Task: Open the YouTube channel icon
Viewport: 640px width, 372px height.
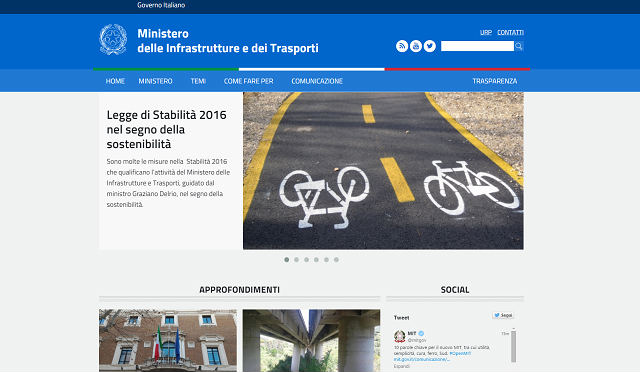Action: (416, 46)
